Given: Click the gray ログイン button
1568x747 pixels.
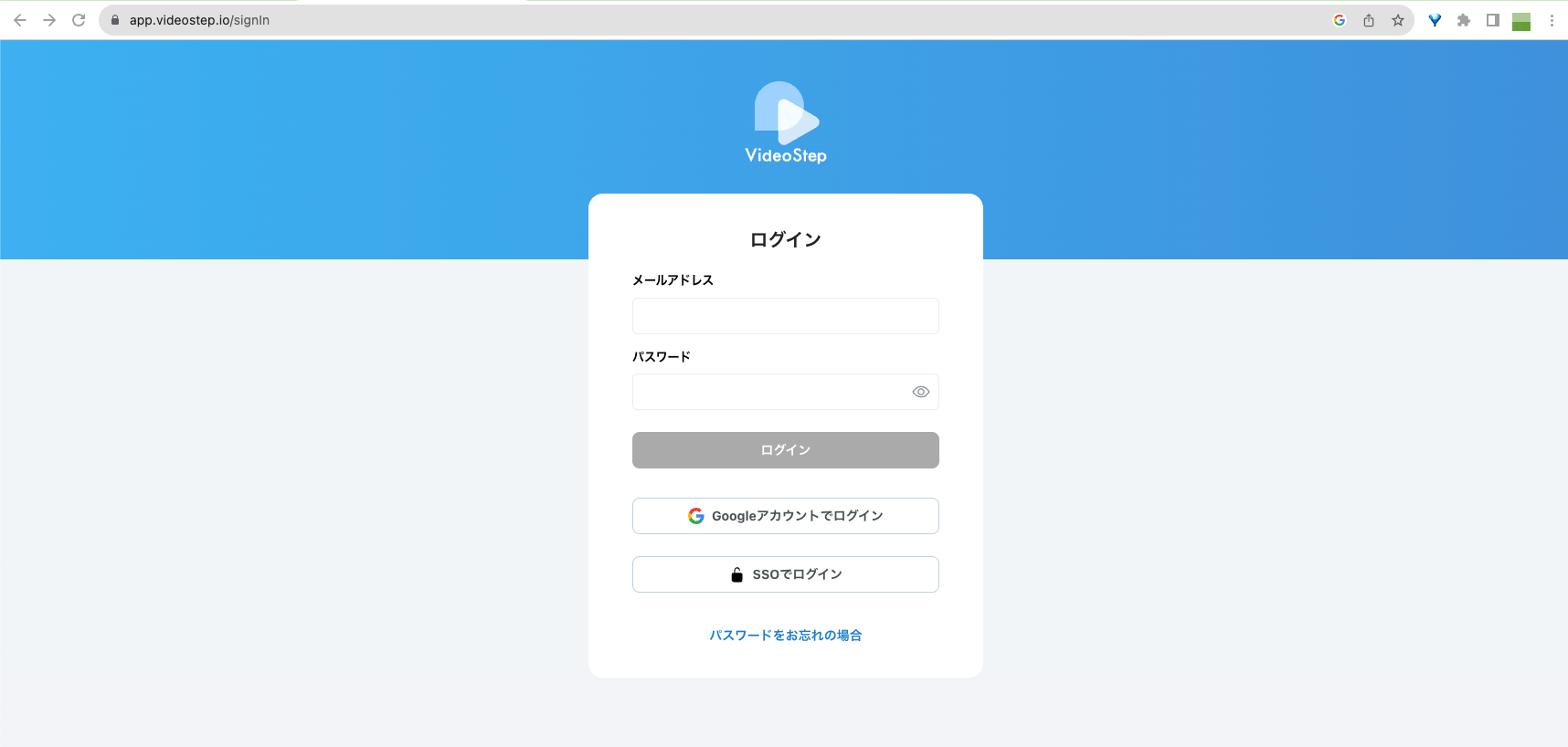Looking at the screenshot, I should tap(786, 450).
